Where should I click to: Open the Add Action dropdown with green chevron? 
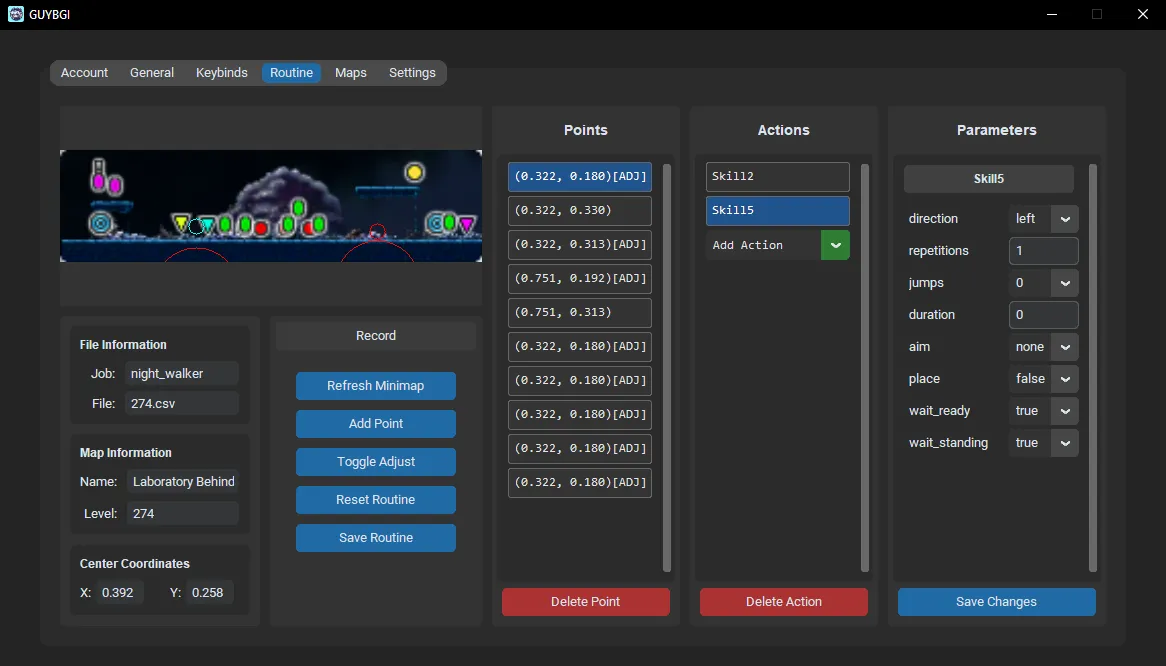[x=835, y=244]
